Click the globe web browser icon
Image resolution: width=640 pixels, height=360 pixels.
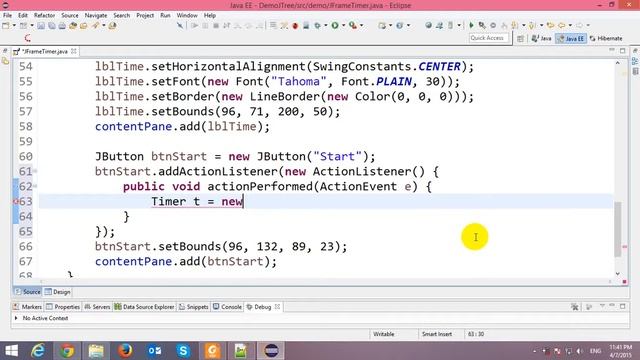coord(428,25)
